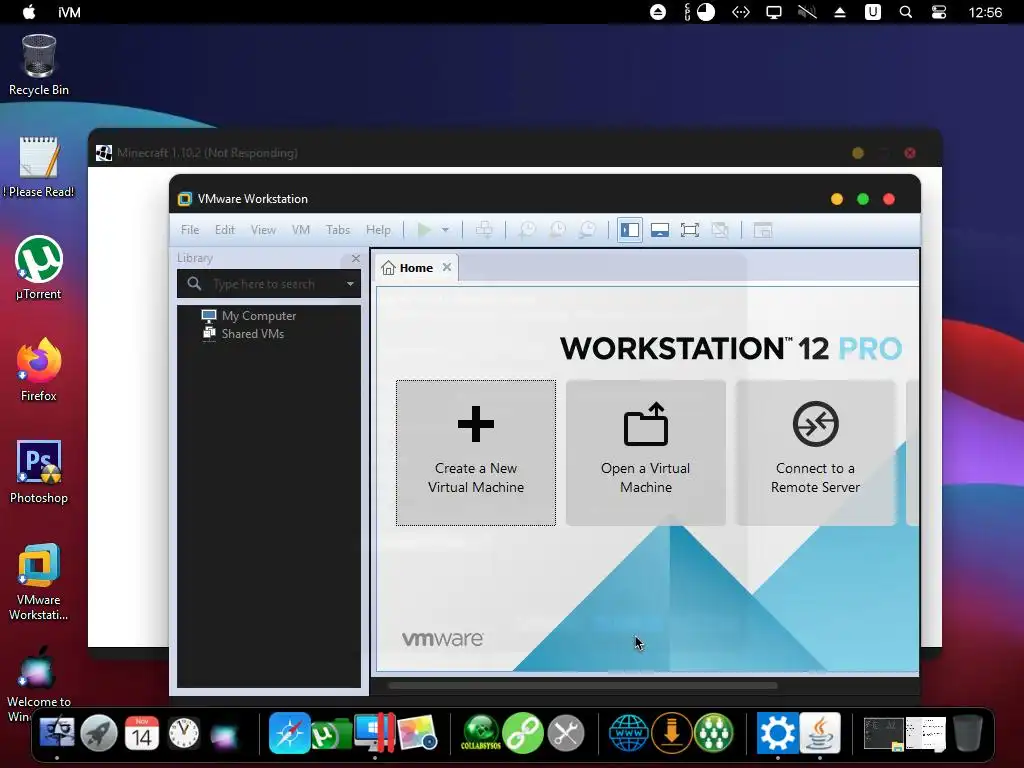The image size is (1024, 768).
Task: Open the VMware Workstation desktop icon
Action: pyautogui.click(x=39, y=581)
